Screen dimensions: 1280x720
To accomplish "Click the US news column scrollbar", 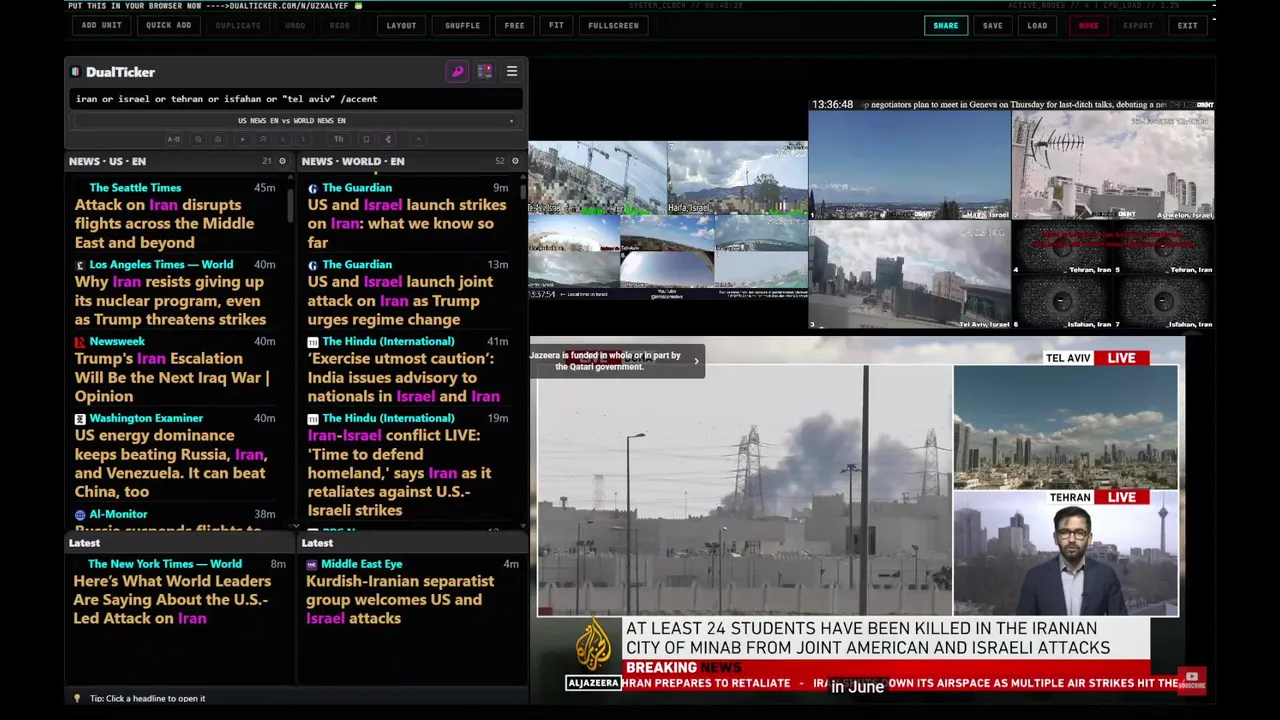I will click(x=291, y=205).
